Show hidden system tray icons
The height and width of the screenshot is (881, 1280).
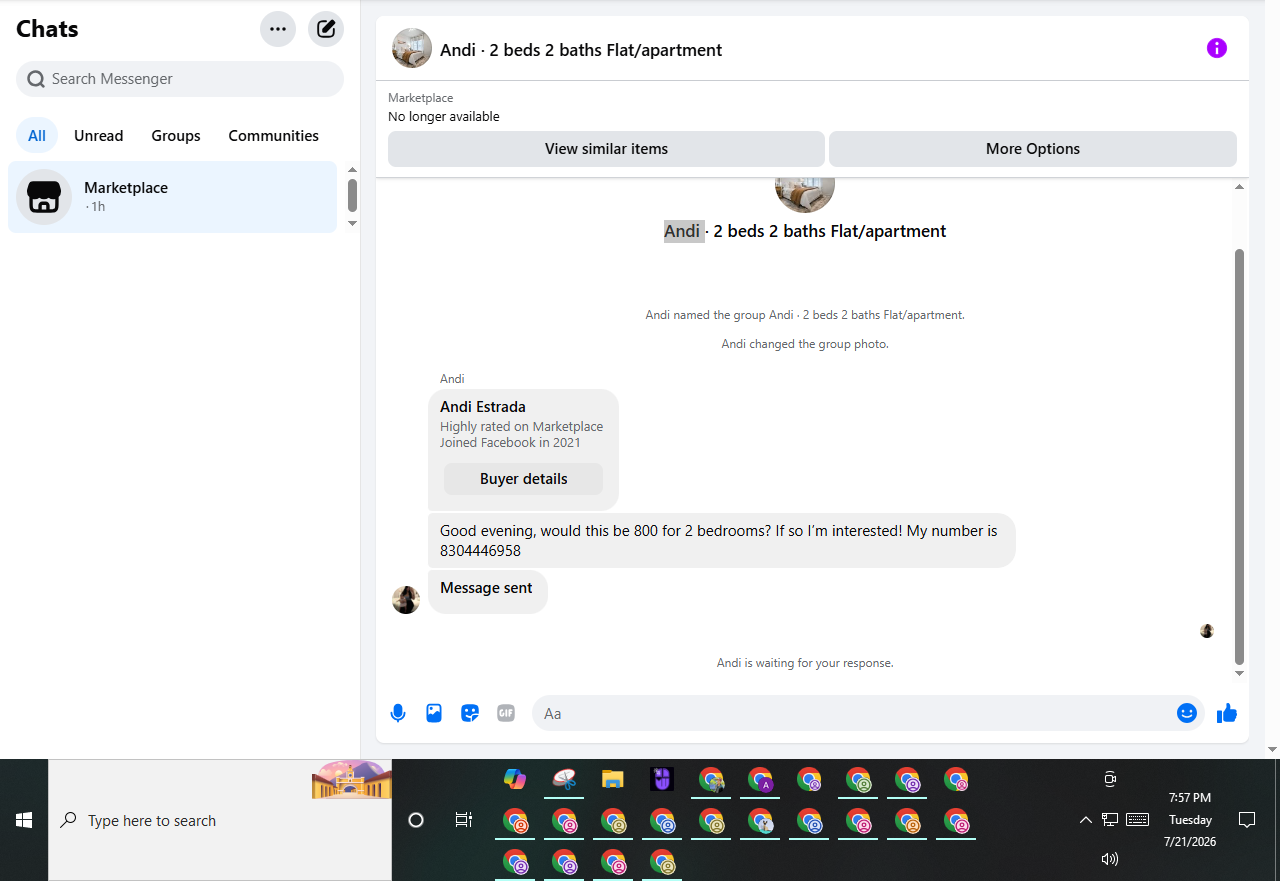point(1085,820)
